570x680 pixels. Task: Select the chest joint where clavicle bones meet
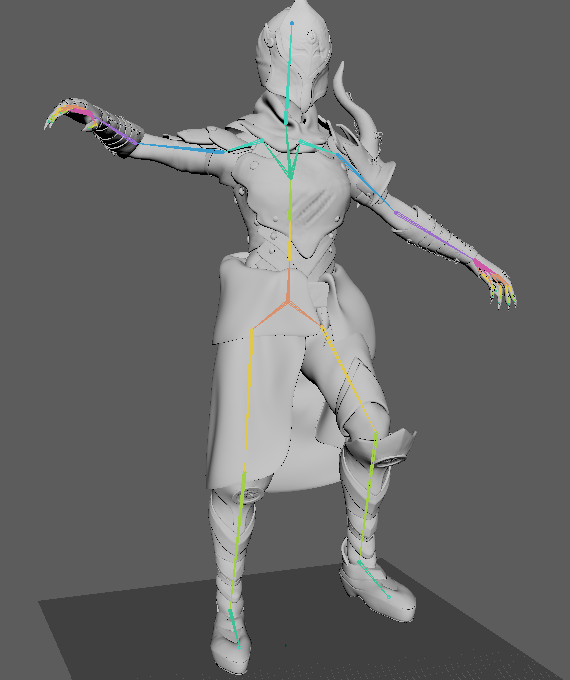click(x=290, y=177)
